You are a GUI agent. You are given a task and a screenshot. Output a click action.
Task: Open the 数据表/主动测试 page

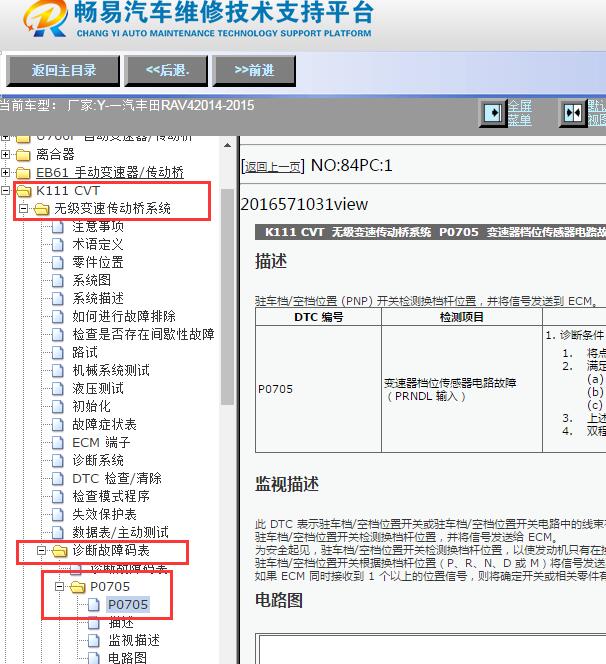(x=120, y=532)
